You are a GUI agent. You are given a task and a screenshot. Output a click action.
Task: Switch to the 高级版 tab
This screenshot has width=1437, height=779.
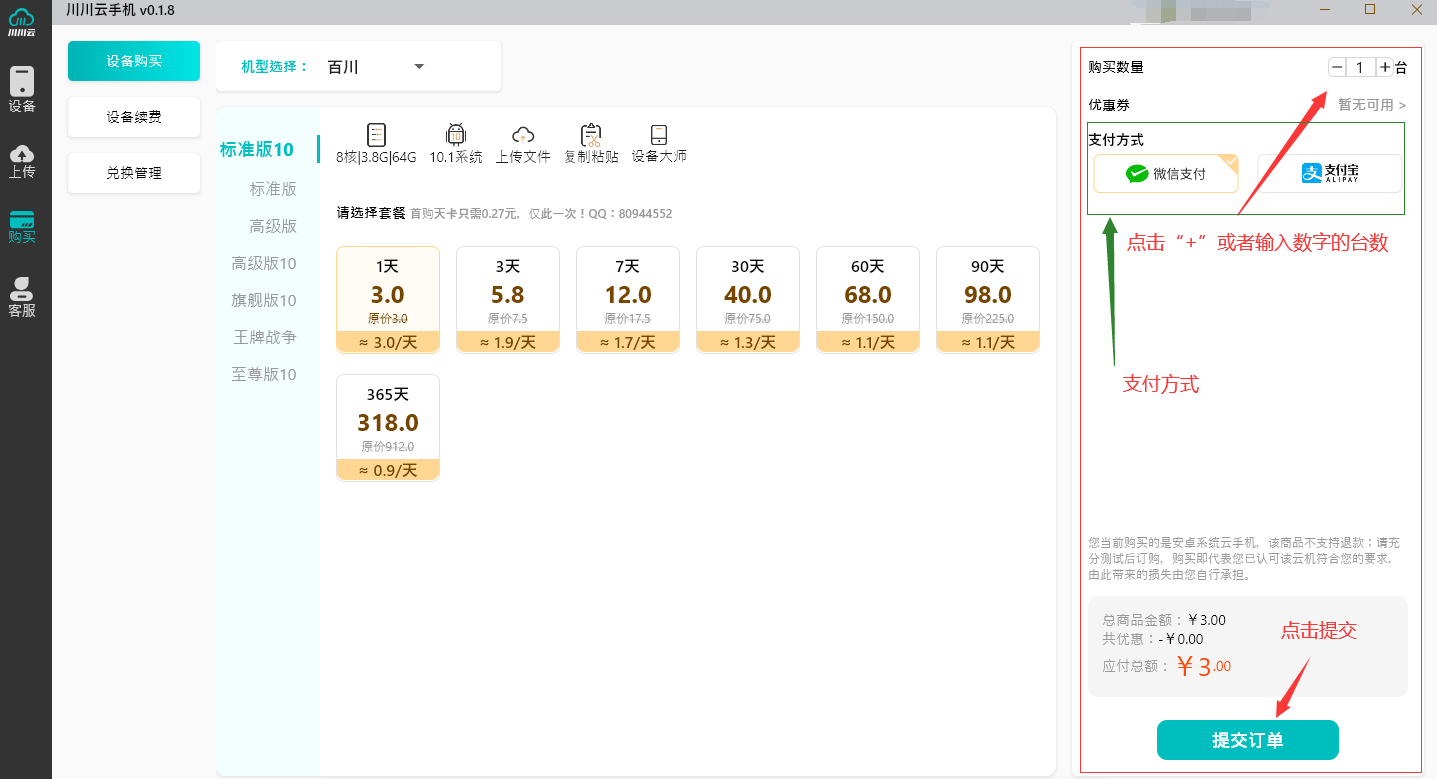273,226
